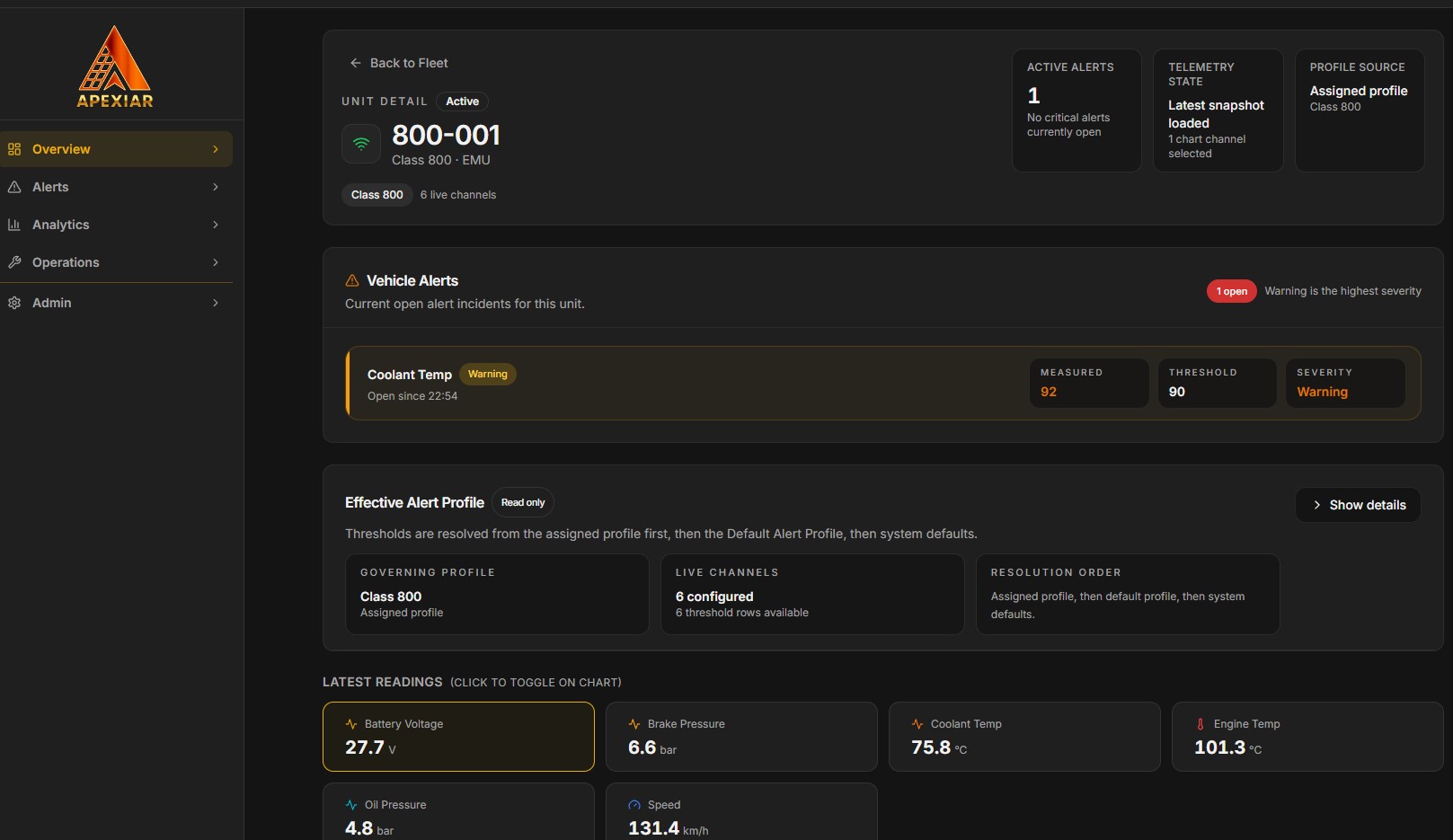Toggle Brake Pressure channel on chart
This screenshot has width=1453, height=840.
point(741,737)
